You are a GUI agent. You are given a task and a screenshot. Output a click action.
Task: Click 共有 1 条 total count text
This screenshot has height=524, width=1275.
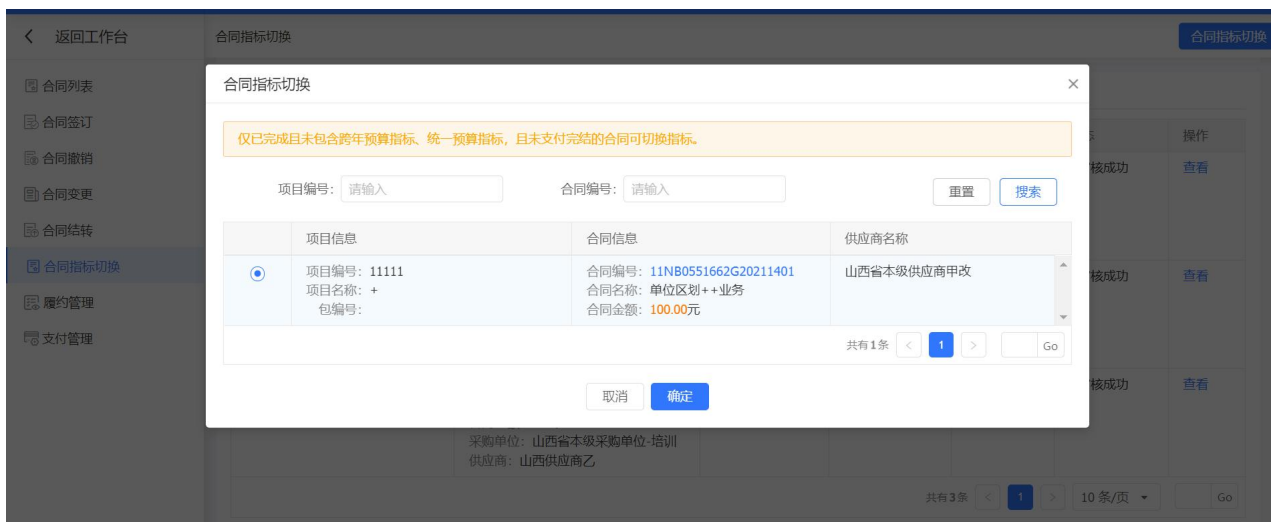tap(867, 345)
